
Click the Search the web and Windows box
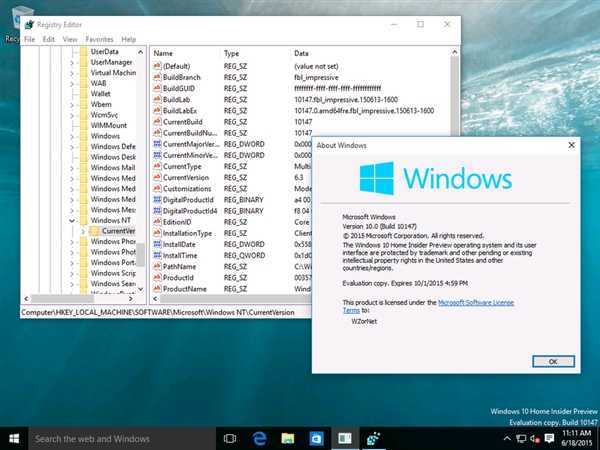122,439
